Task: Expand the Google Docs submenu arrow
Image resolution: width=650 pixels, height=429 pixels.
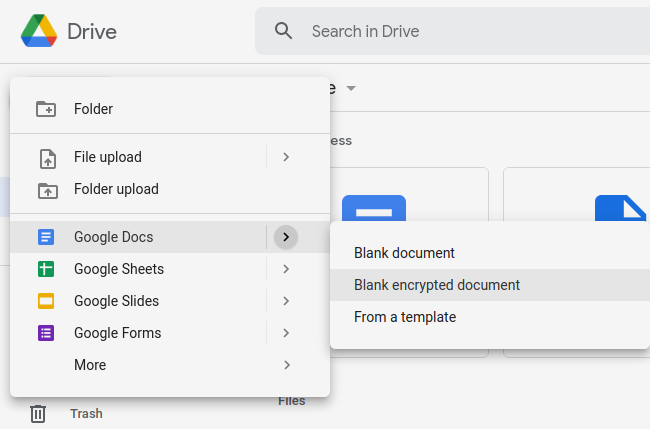Action: coord(286,237)
